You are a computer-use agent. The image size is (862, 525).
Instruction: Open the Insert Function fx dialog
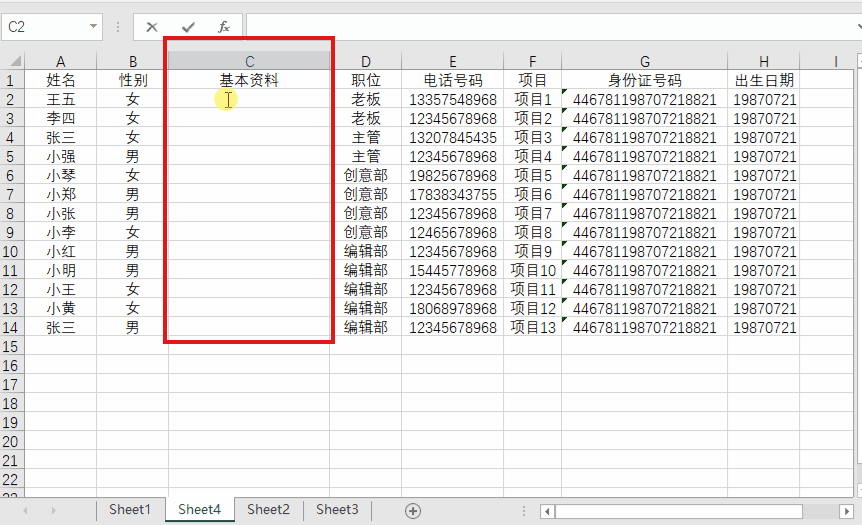[224, 27]
